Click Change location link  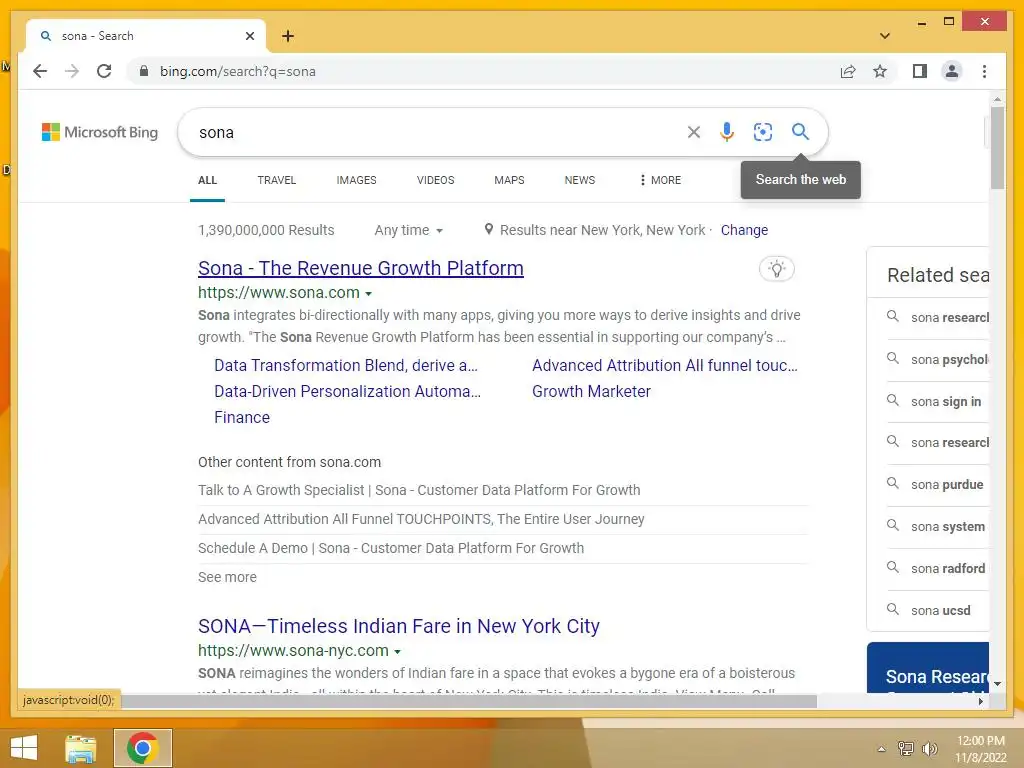point(744,230)
